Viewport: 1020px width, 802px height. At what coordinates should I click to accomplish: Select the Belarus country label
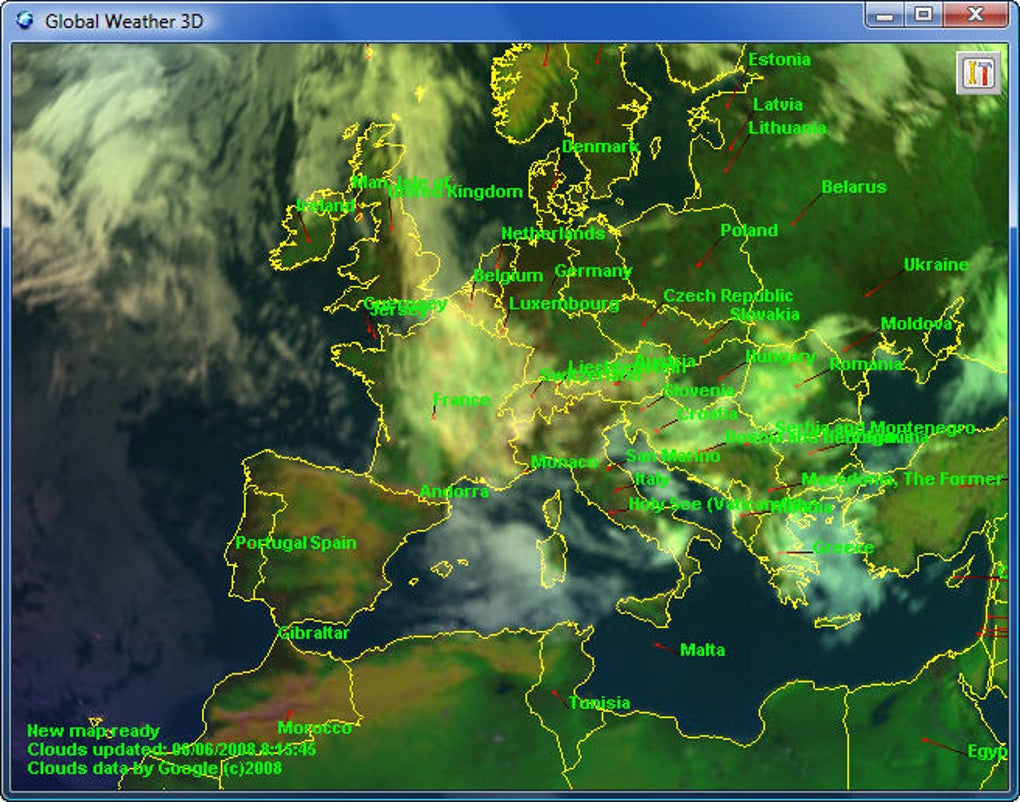coord(853,187)
